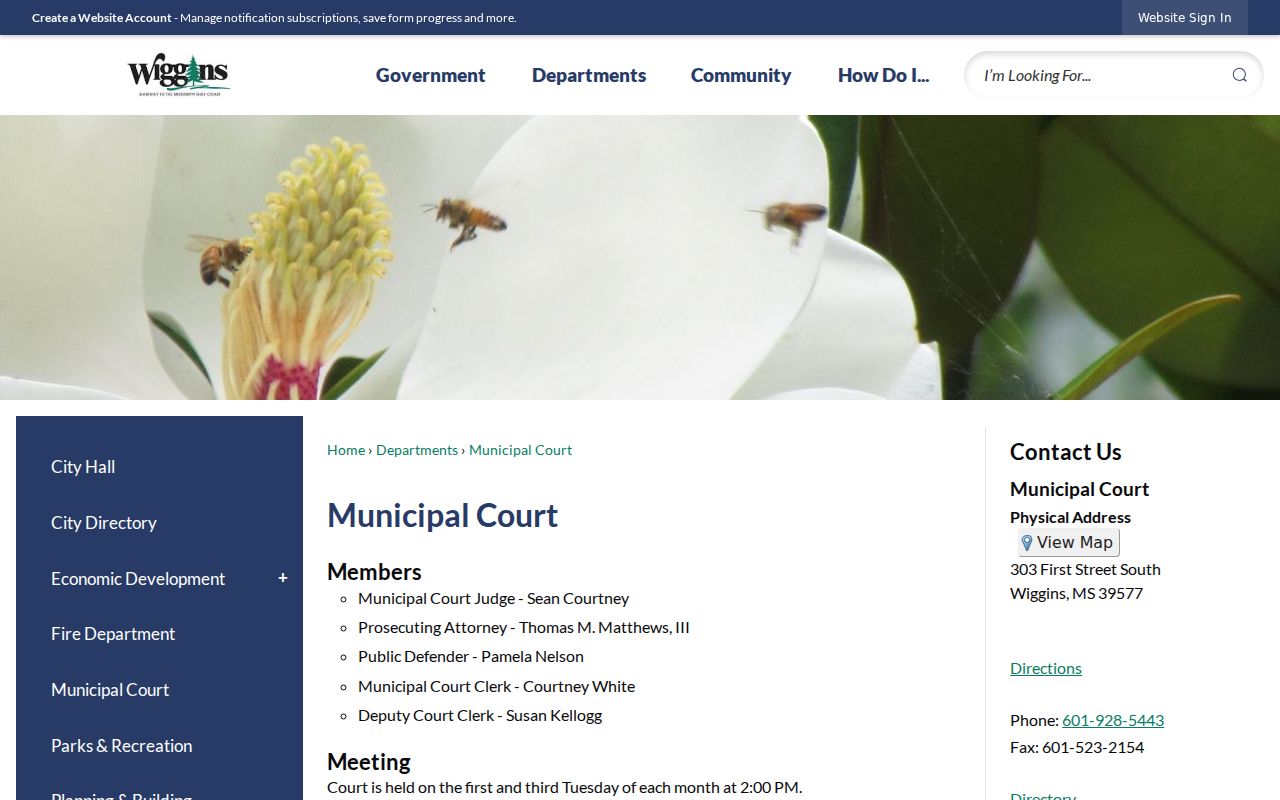This screenshot has height=800, width=1280.
Task: Open City Directory in the sidebar
Action: [104, 523]
